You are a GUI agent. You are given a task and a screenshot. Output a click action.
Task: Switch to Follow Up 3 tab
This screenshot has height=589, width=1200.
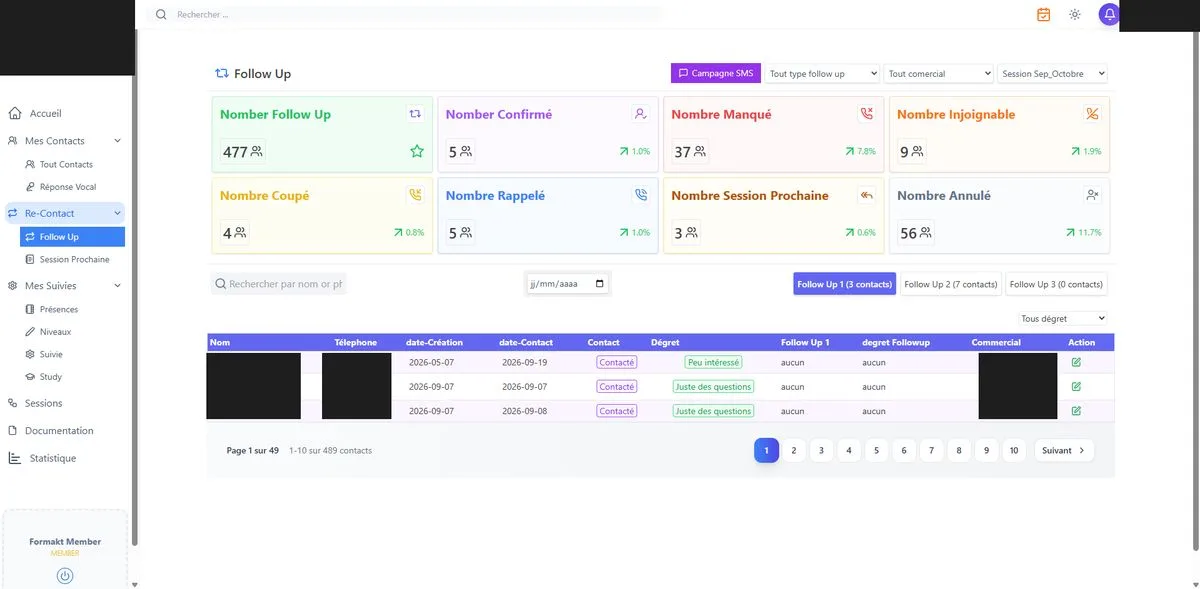[1056, 284]
